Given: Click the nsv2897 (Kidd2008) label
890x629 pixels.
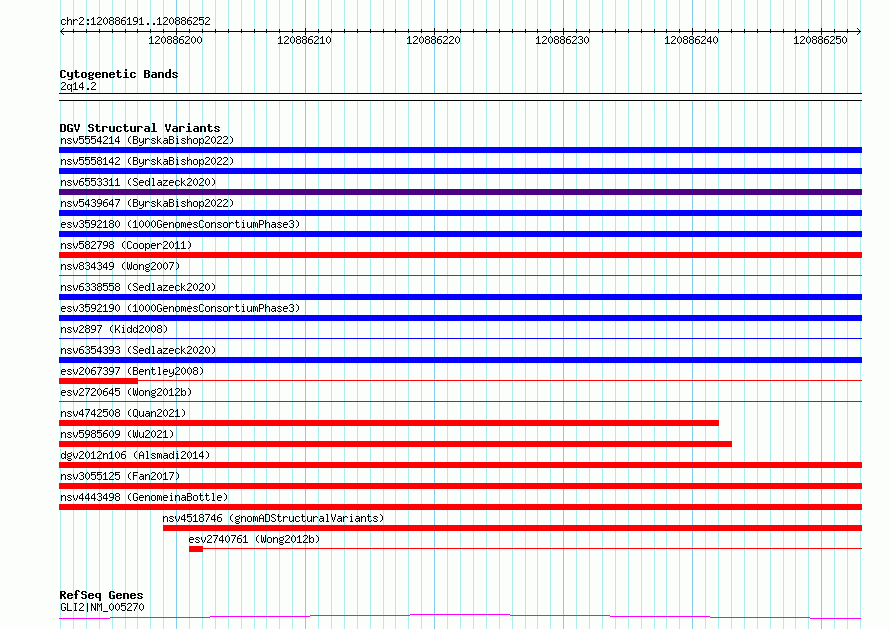Looking at the screenshot, I should coord(114,329).
